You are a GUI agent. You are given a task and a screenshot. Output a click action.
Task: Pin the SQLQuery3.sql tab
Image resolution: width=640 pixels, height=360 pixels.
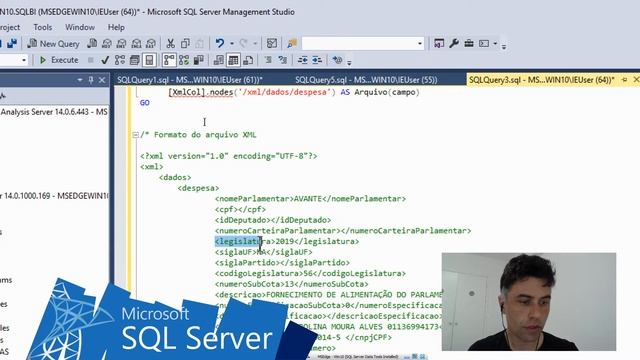pyautogui.click(x=624, y=80)
